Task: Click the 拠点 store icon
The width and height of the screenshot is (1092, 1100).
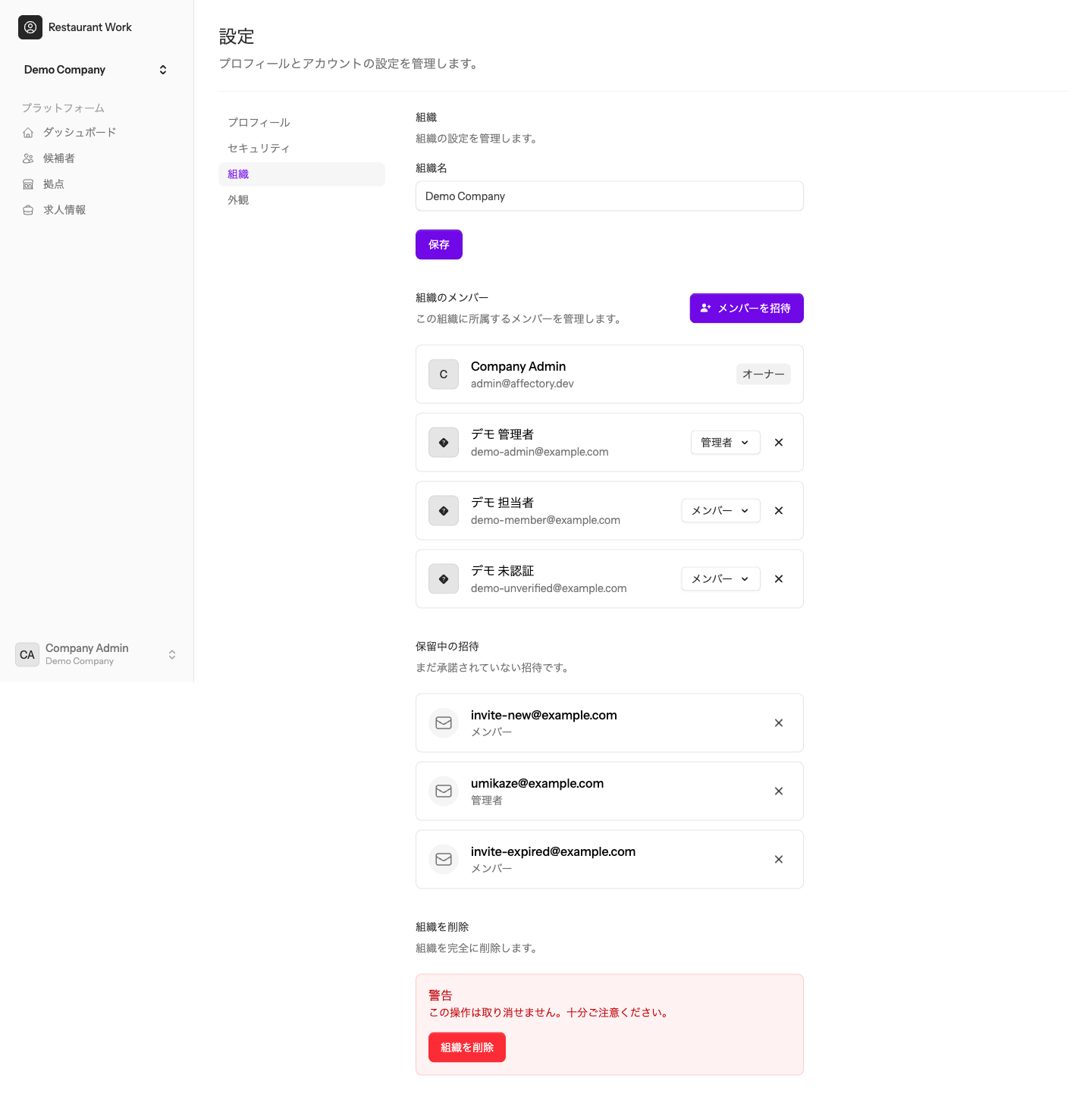Action: click(28, 184)
